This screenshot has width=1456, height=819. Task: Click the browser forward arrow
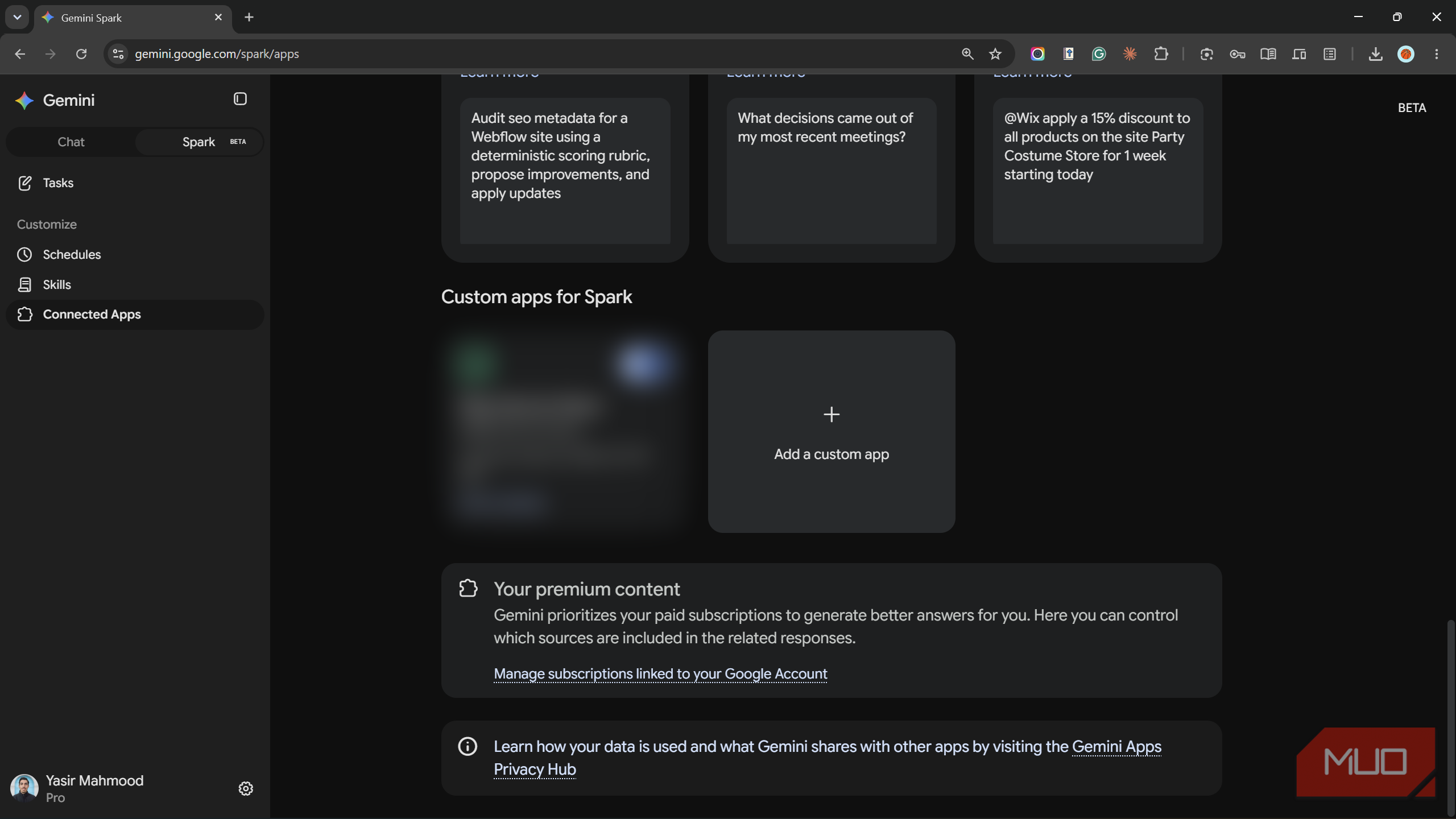(51, 54)
